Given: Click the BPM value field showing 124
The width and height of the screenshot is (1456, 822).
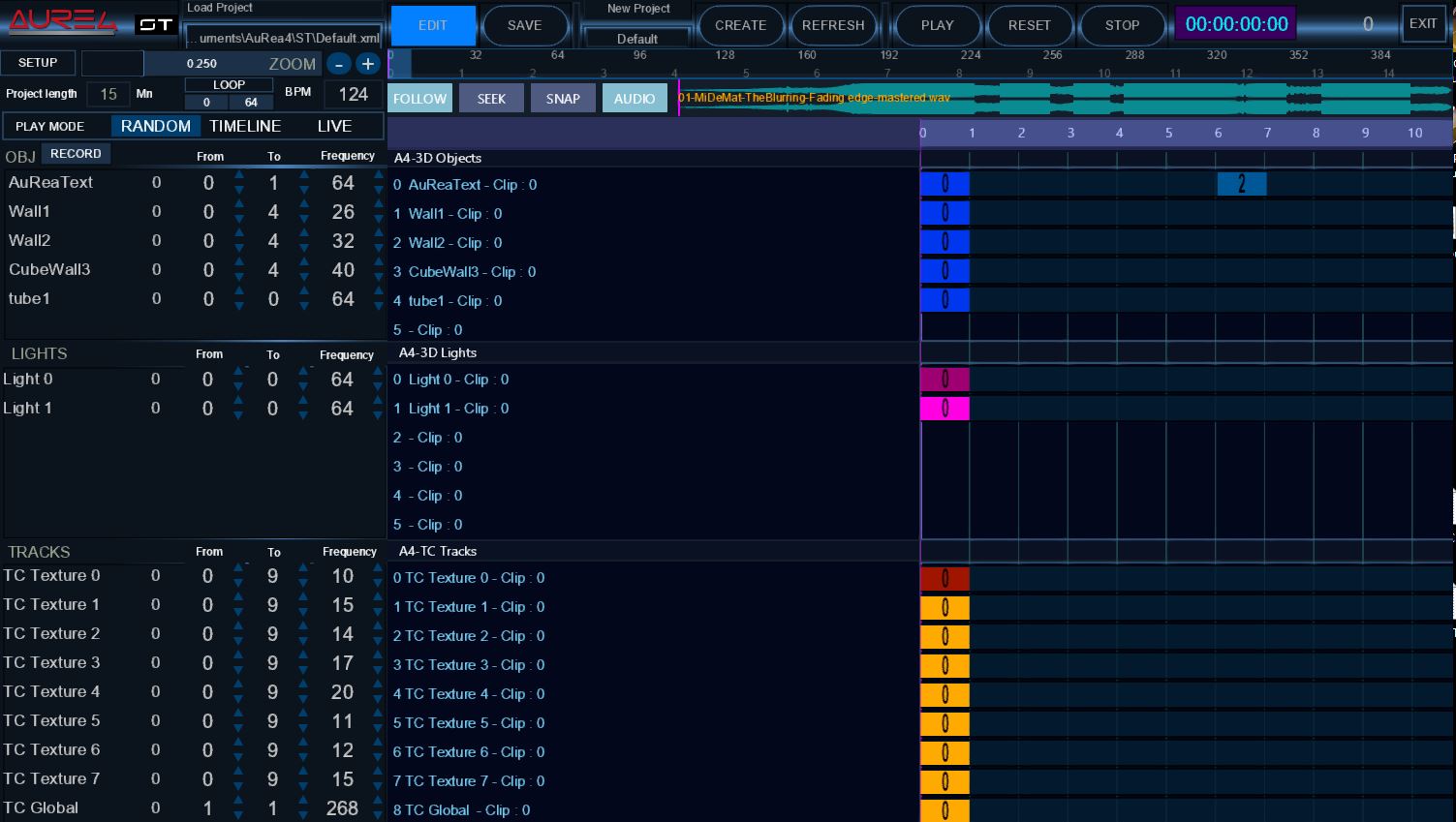Looking at the screenshot, I should tap(353, 94).
